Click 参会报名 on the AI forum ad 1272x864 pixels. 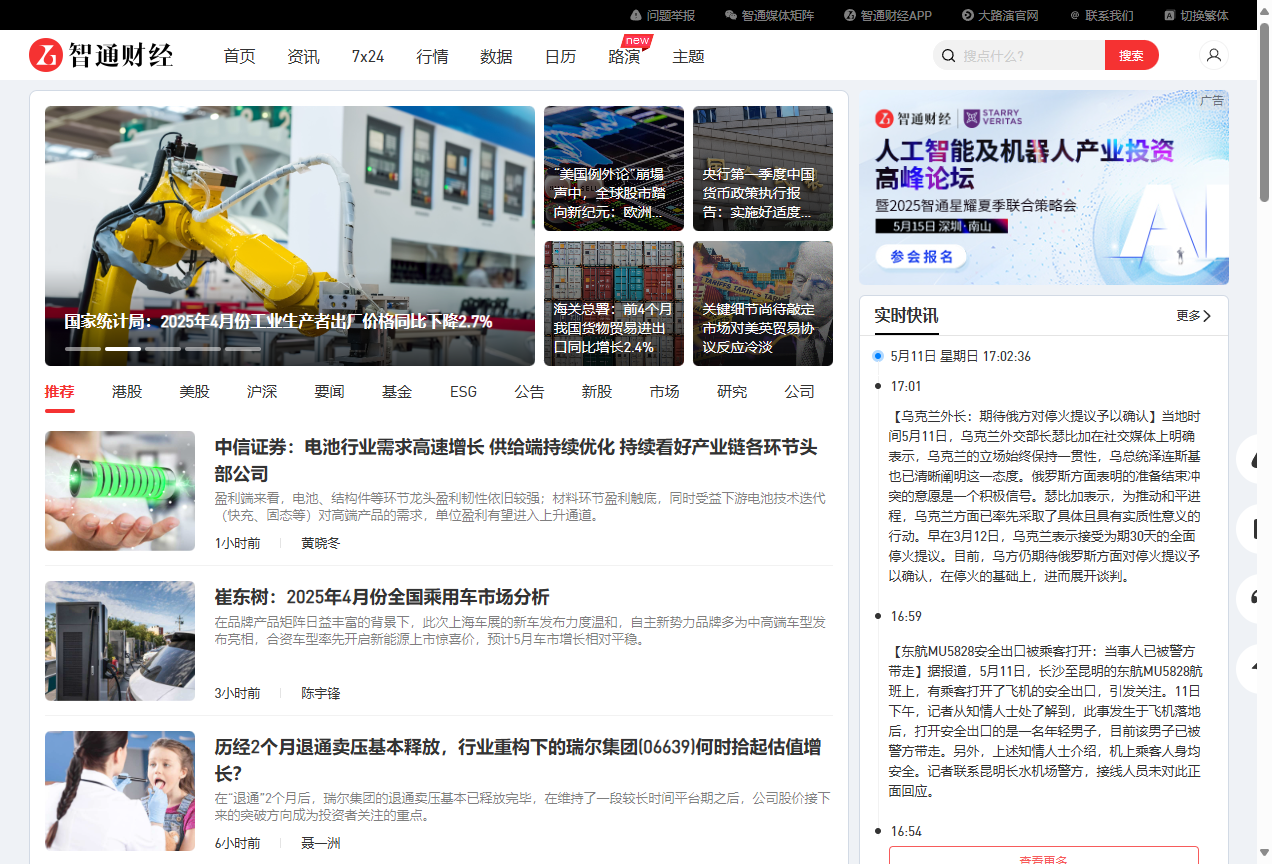(922, 257)
